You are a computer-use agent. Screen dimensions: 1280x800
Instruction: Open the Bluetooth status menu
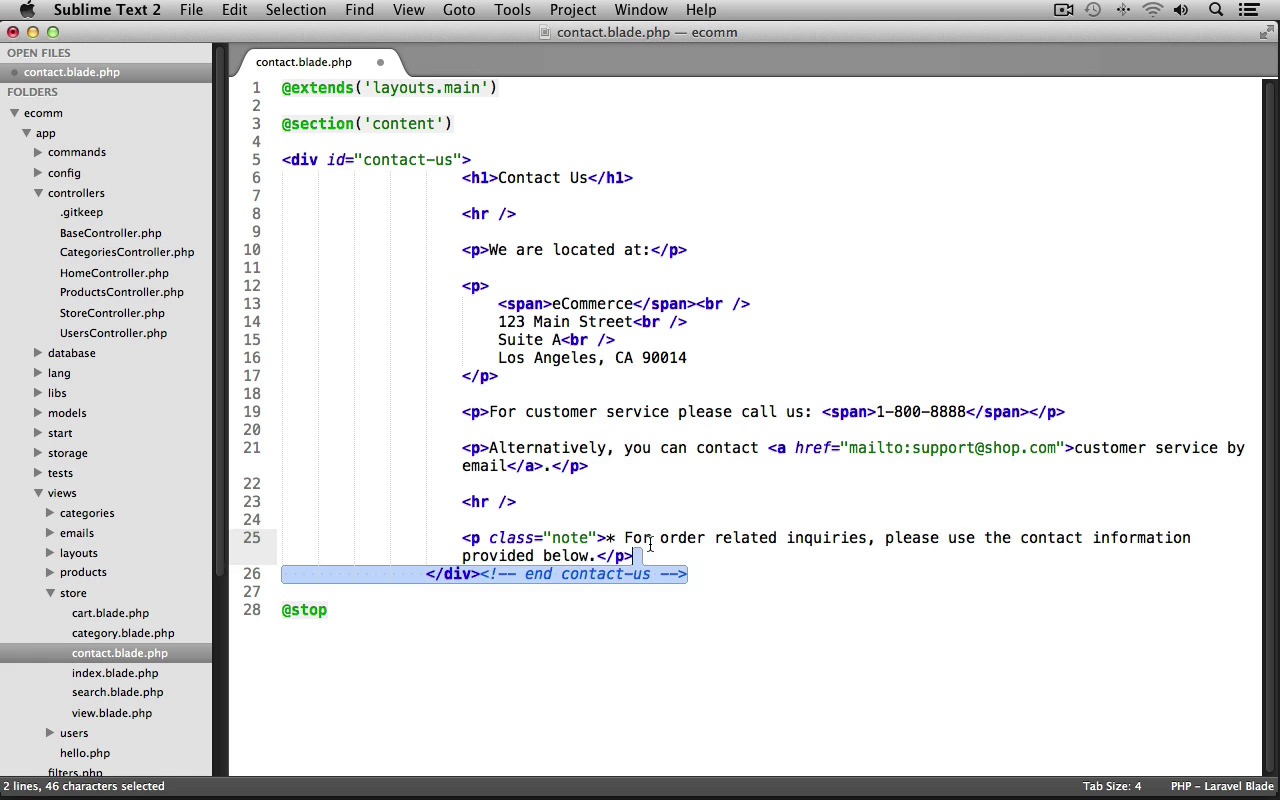click(1123, 10)
